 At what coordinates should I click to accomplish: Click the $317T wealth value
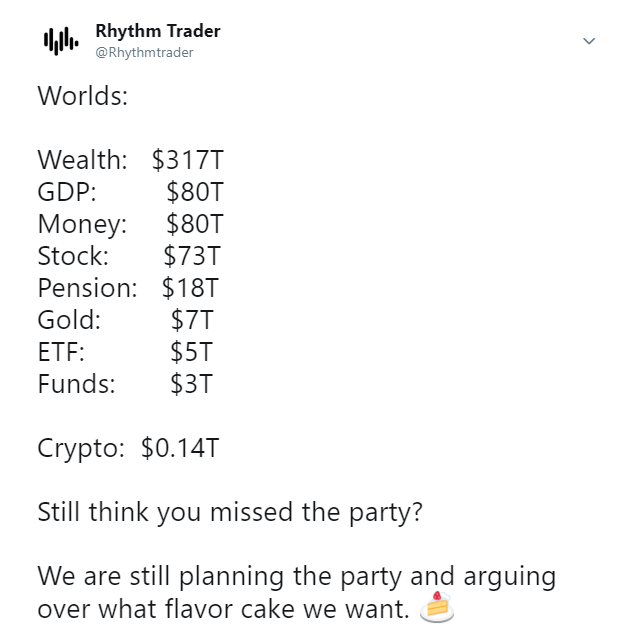pyautogui.click(x=187, y=160)
